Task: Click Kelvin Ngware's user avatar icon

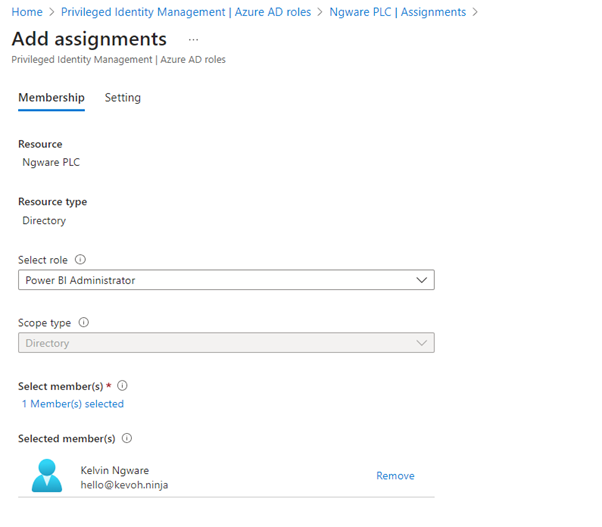Action: point(46,476)
